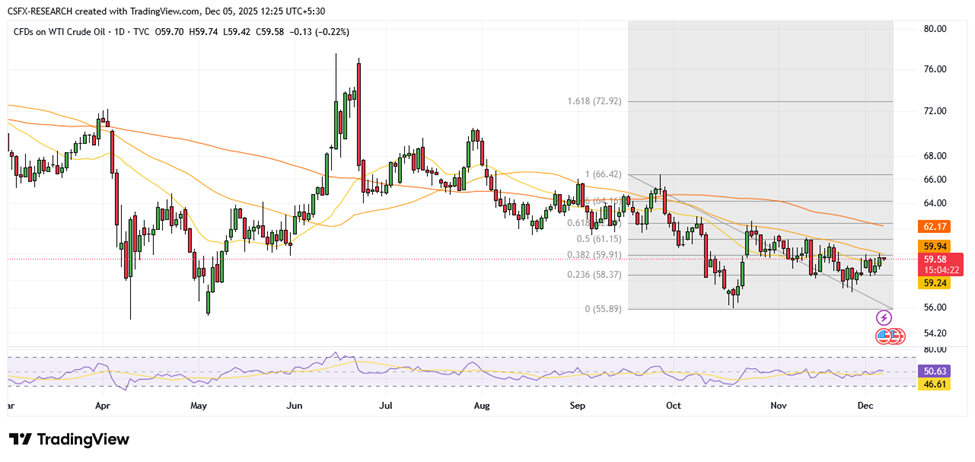Image resolution: width=975 pixels, height=462 pixels.
Task: Click the 0.236 (58.37) Fibonacci level label
Action: click(x=593, y=275)
